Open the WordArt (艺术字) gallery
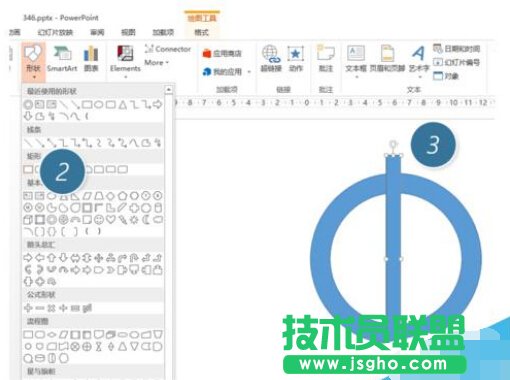The width and height of the screenshot is (510, 380). click(419, 62)
